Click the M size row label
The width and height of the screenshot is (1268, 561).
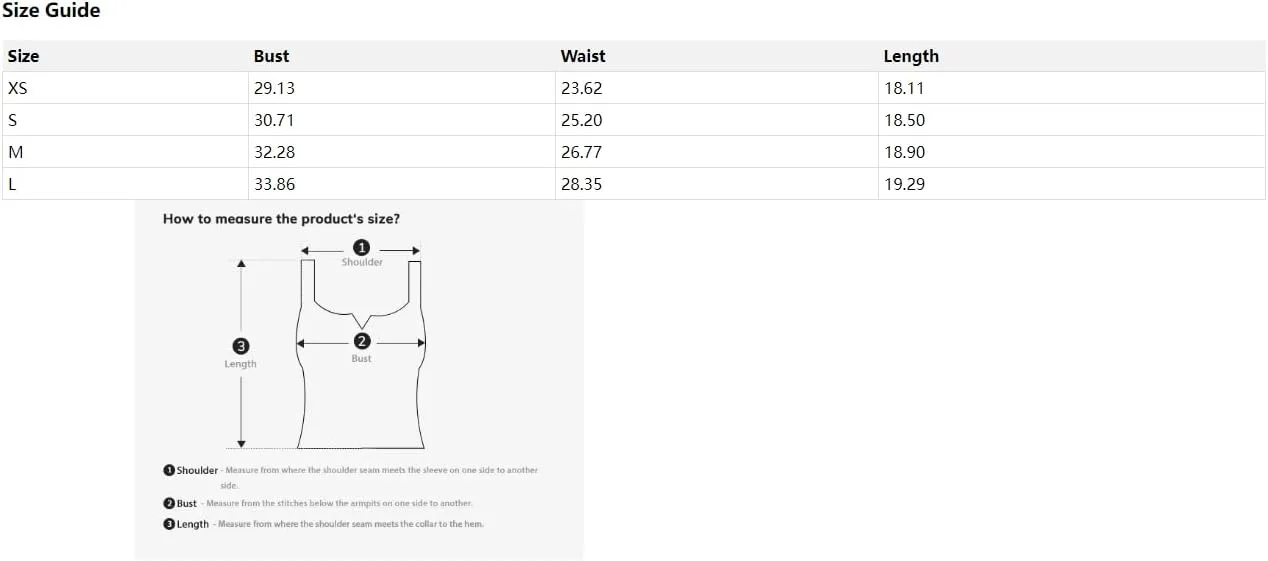[126, 152]
